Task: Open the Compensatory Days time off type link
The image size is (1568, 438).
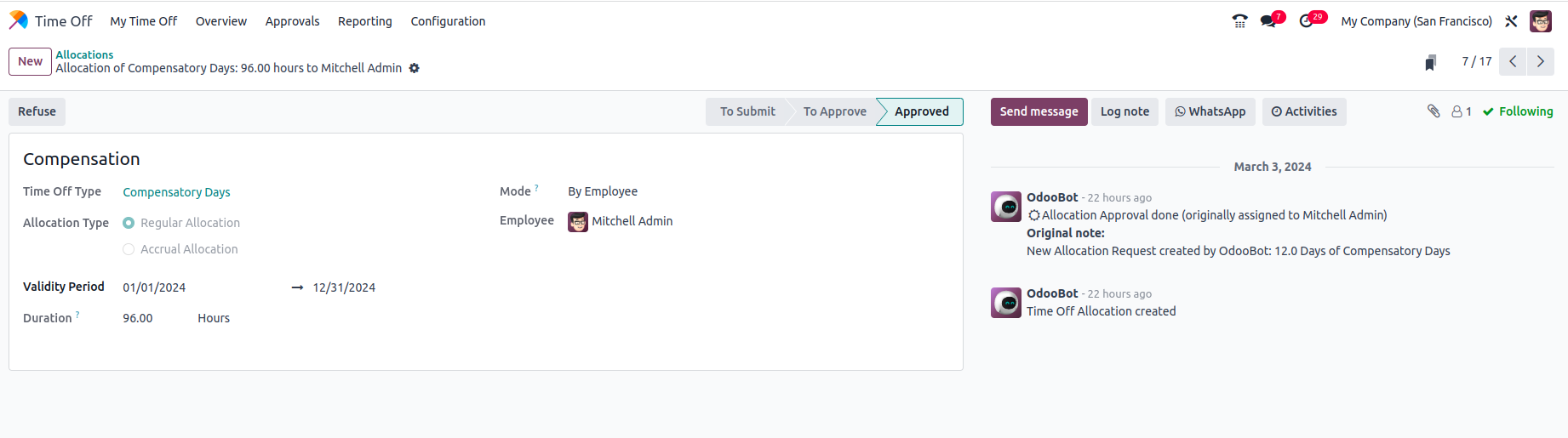Action: coord(176,192)
